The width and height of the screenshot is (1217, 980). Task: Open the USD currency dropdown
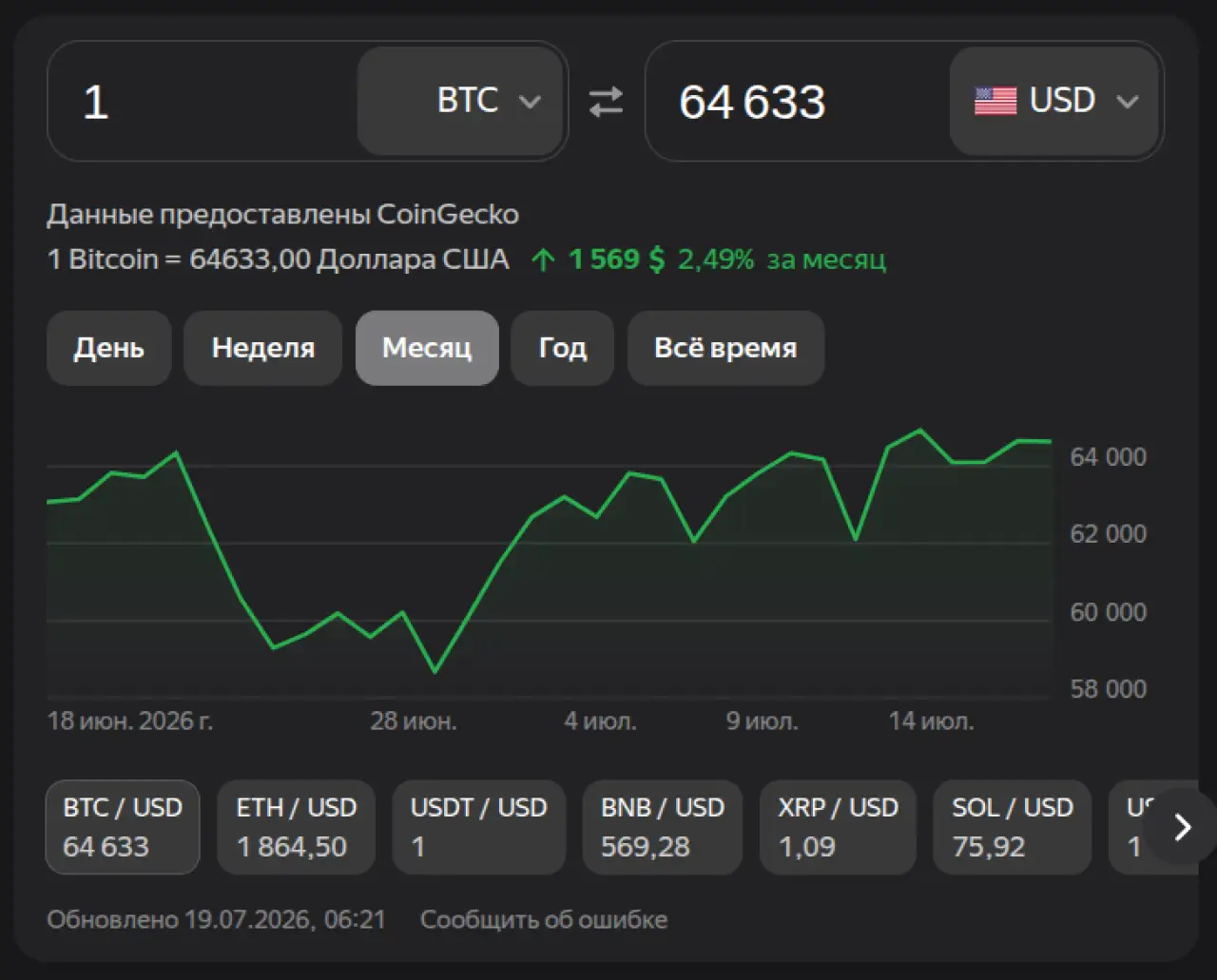point(1054,101)
